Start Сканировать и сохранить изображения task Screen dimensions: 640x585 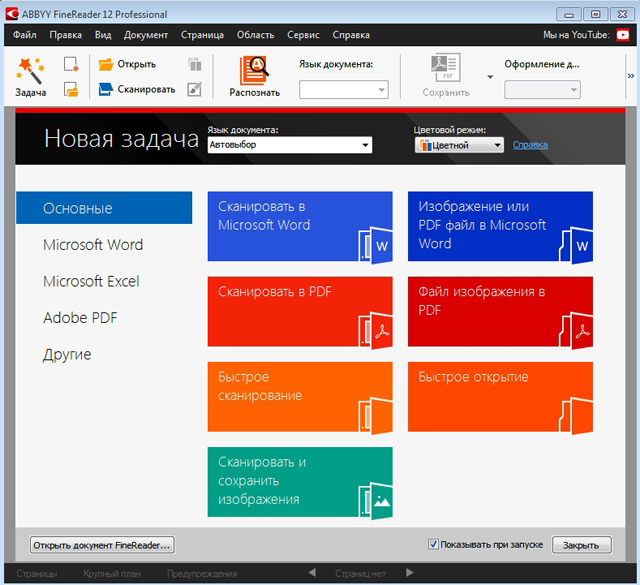point(300,482)
